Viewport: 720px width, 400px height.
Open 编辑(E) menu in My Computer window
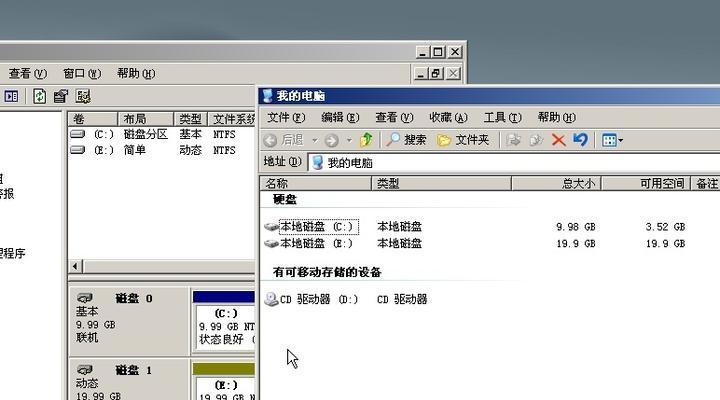pos(340,118)
